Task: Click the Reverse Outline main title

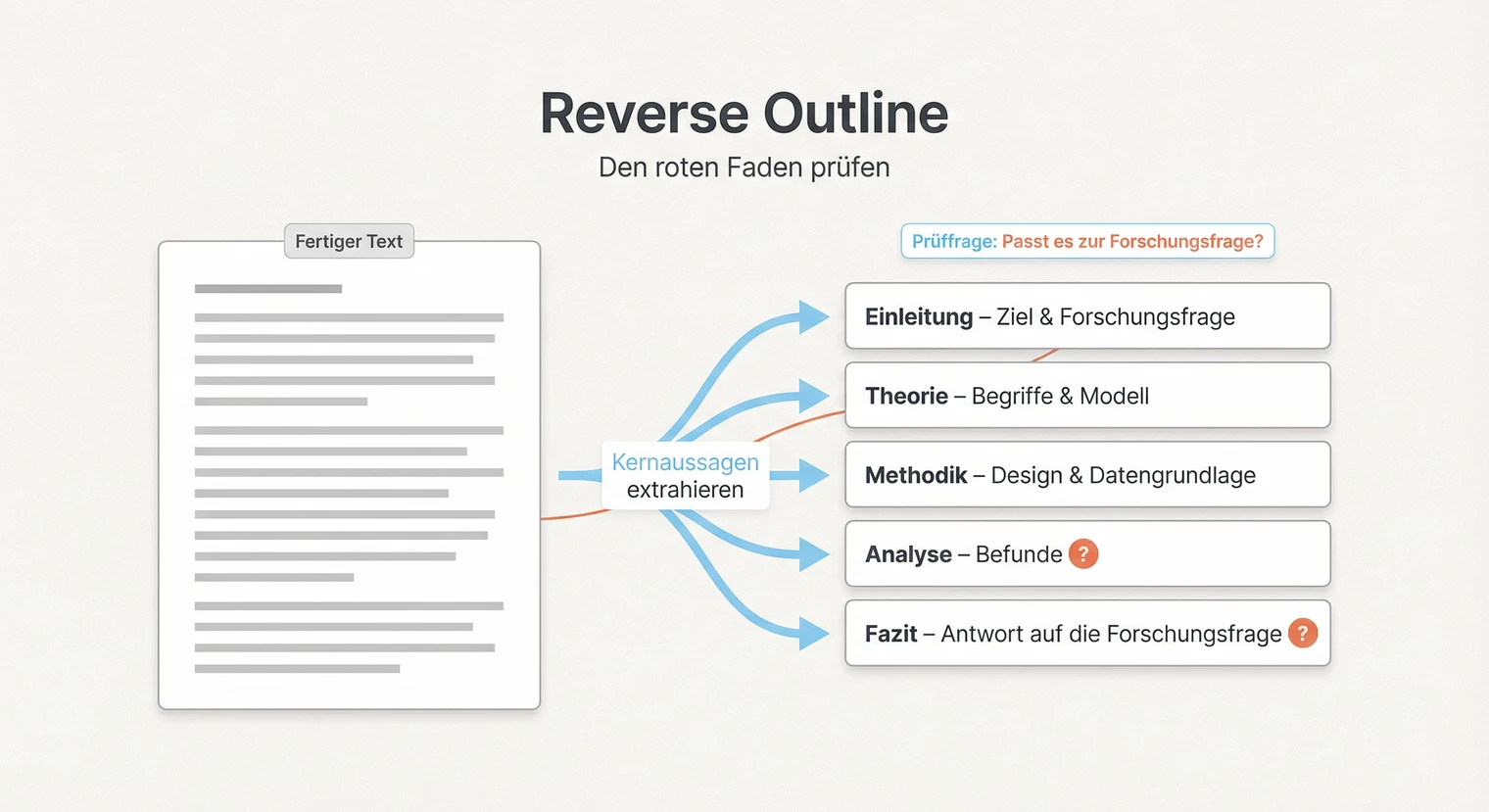Action: tap(744, 113)
